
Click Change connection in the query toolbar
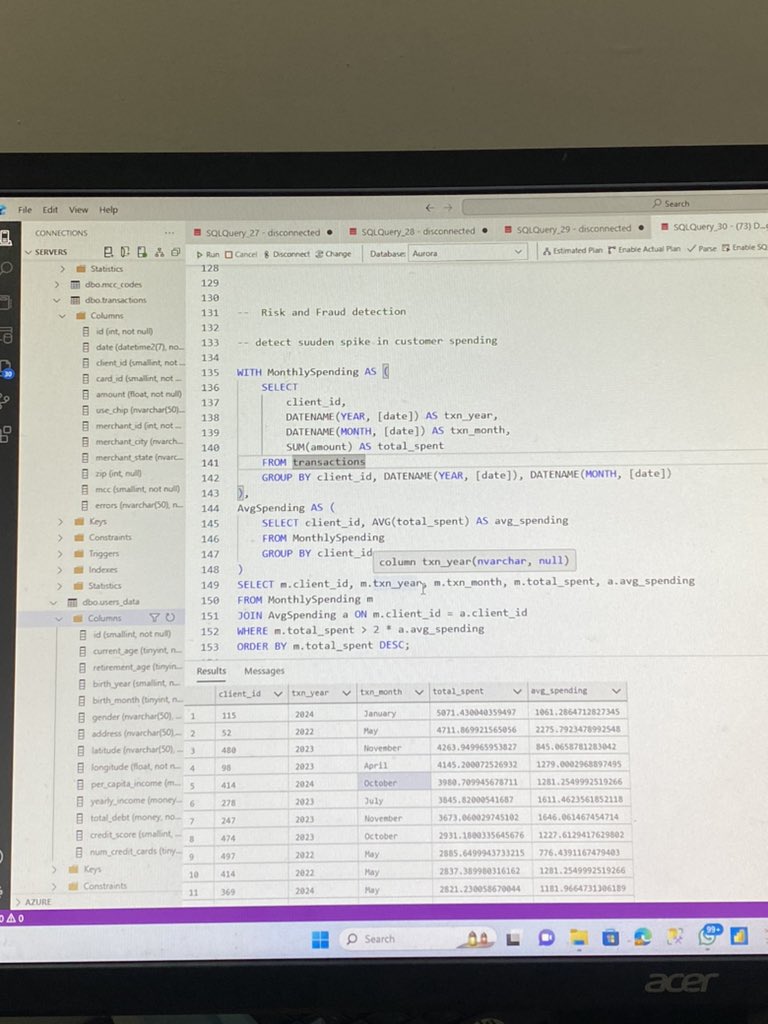pyautogui.click(x=333, y=253)
